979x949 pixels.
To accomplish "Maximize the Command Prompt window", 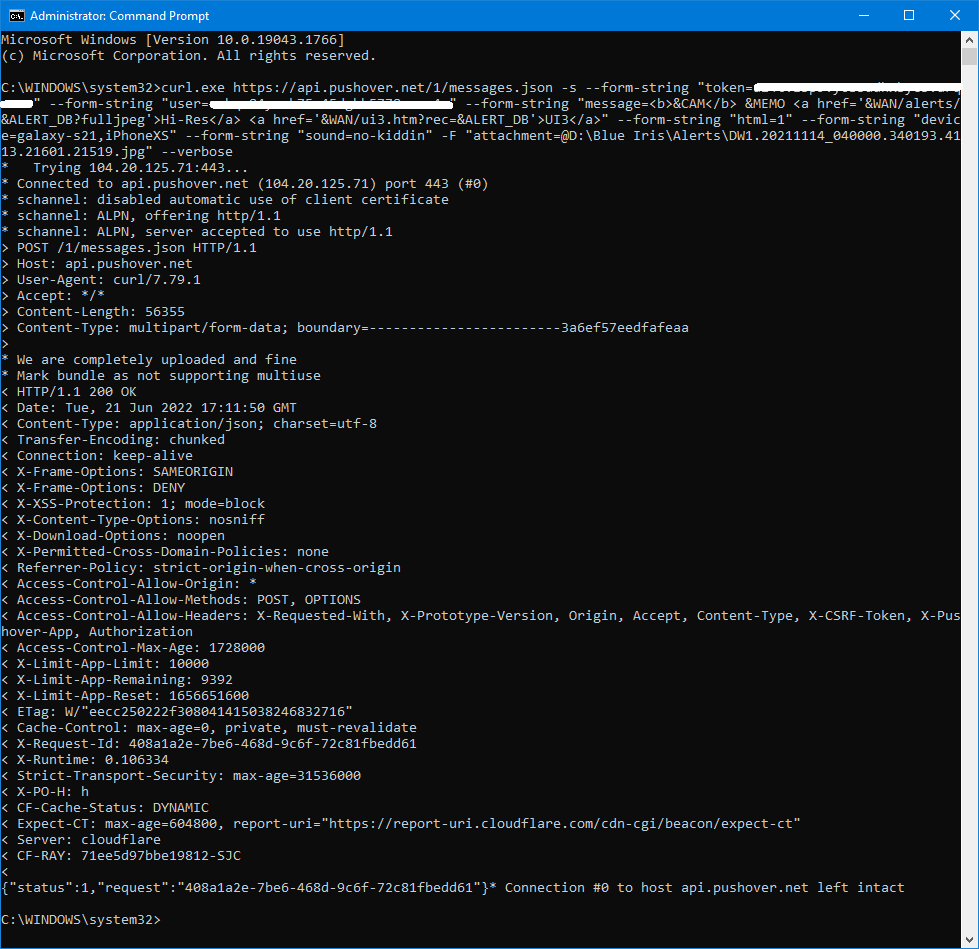I will click(x=909, y=16).
